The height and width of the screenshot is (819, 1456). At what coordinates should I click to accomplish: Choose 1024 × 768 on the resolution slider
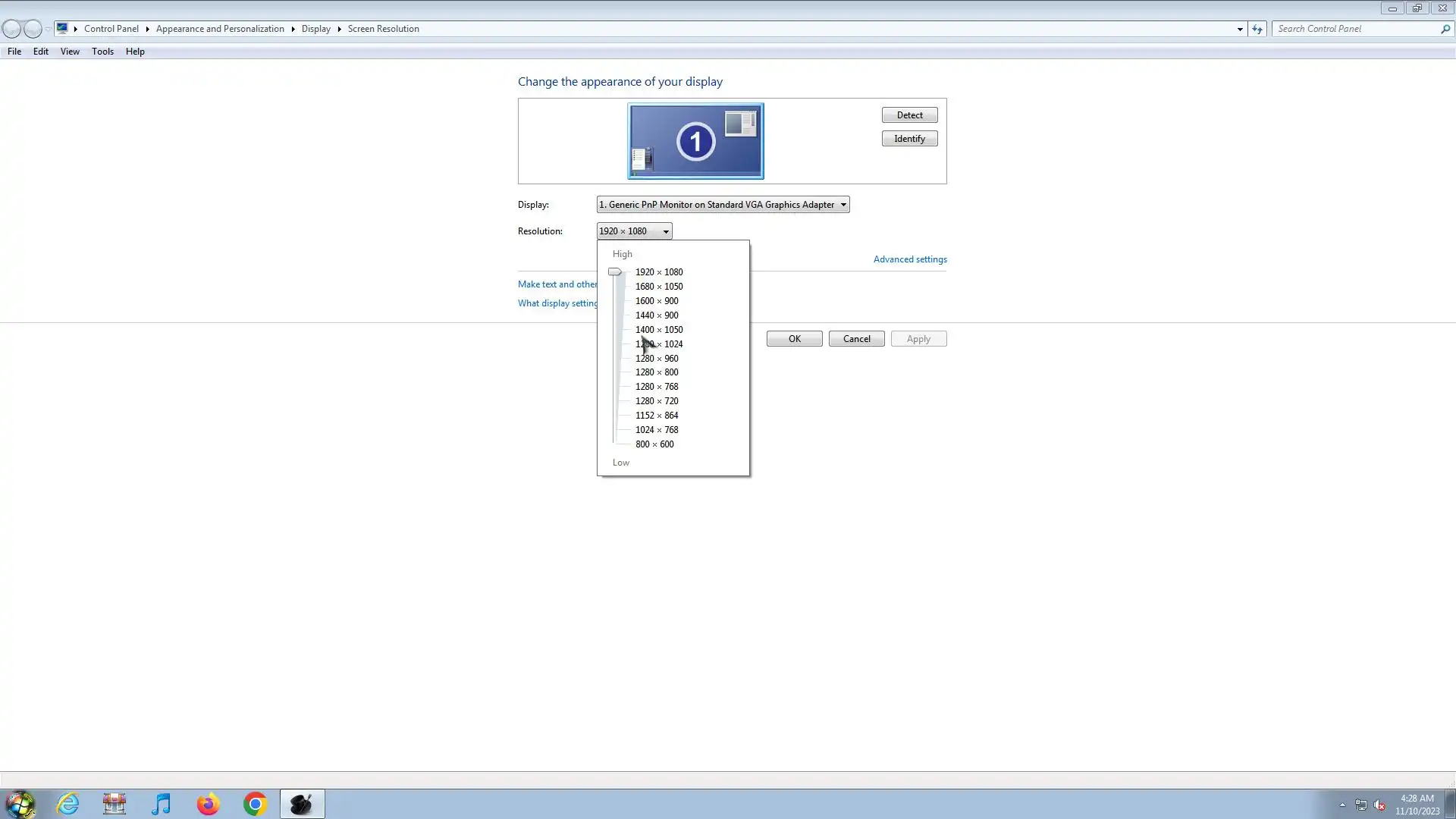point(657,430)
